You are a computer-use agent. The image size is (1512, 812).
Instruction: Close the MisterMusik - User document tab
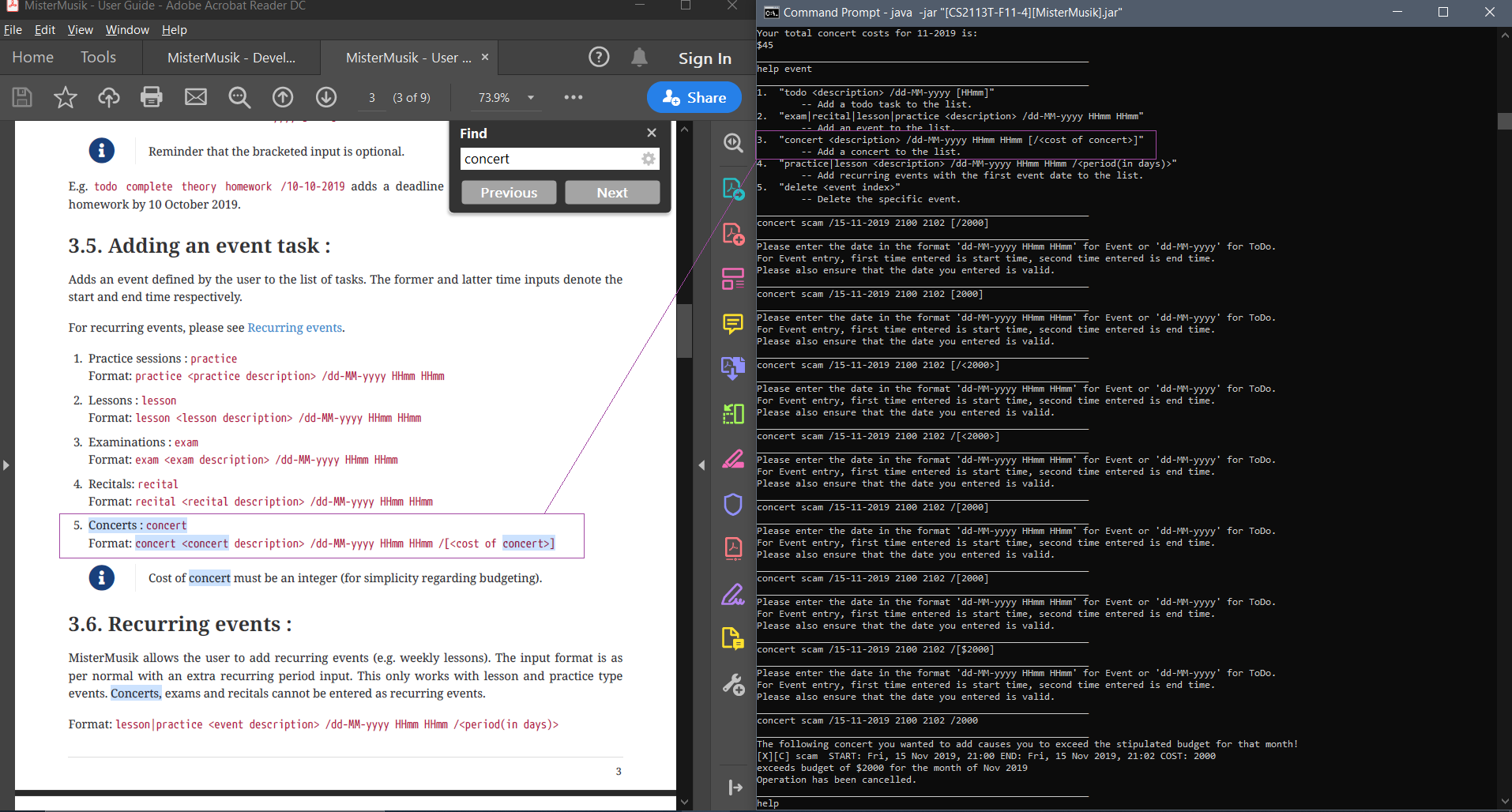pos(485,57)
